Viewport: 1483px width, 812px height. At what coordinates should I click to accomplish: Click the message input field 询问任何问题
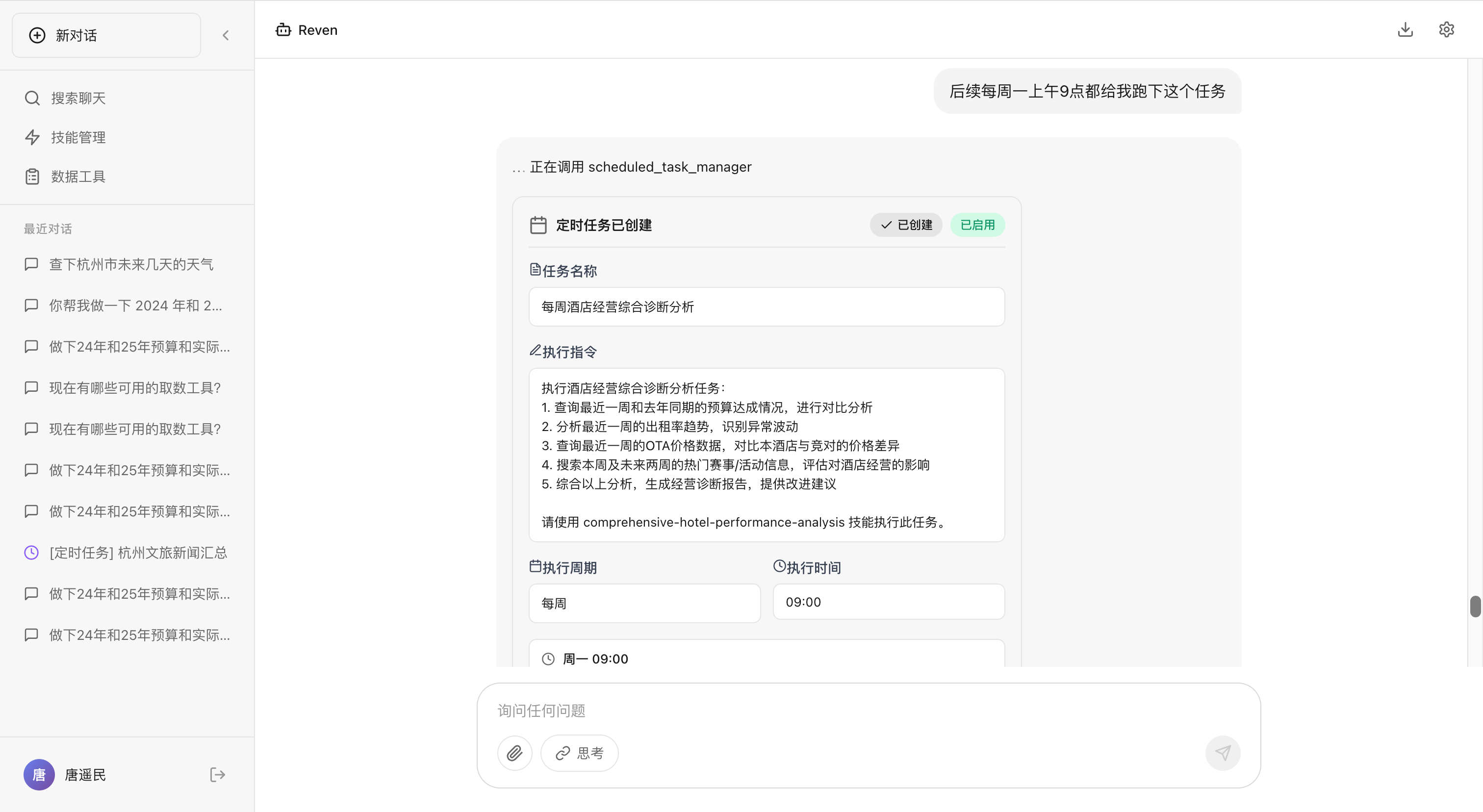tap(806, 710)
